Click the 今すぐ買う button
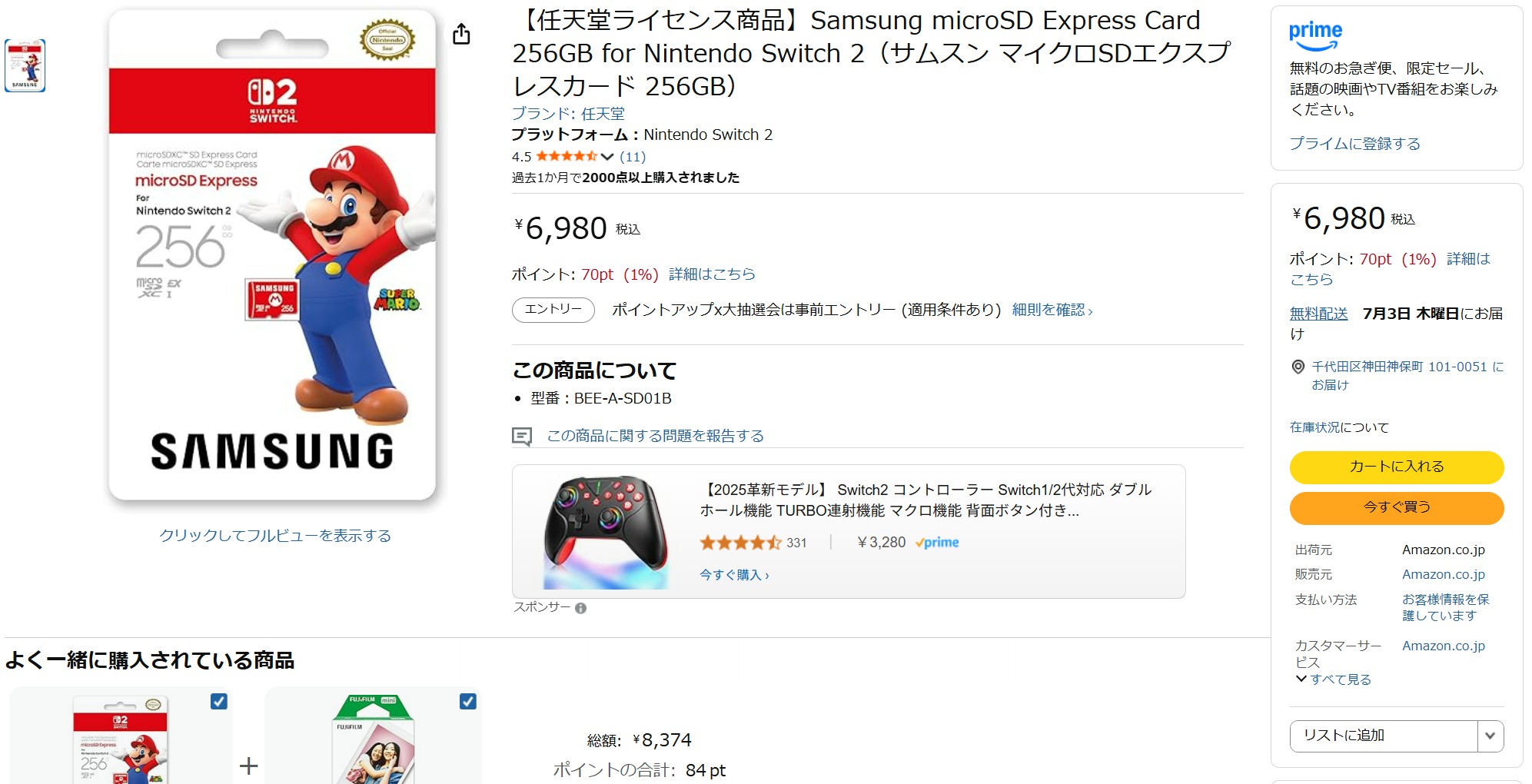Viewport: 1532px width, 784px height. tap(1396, 508)
